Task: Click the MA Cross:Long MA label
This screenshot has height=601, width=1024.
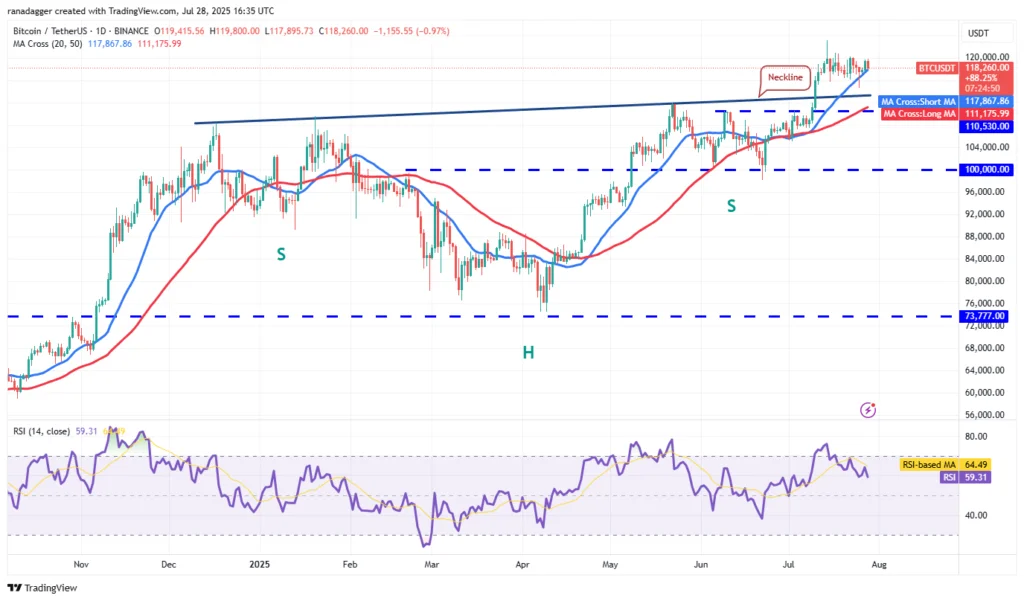Action: (x=920, y=114)
